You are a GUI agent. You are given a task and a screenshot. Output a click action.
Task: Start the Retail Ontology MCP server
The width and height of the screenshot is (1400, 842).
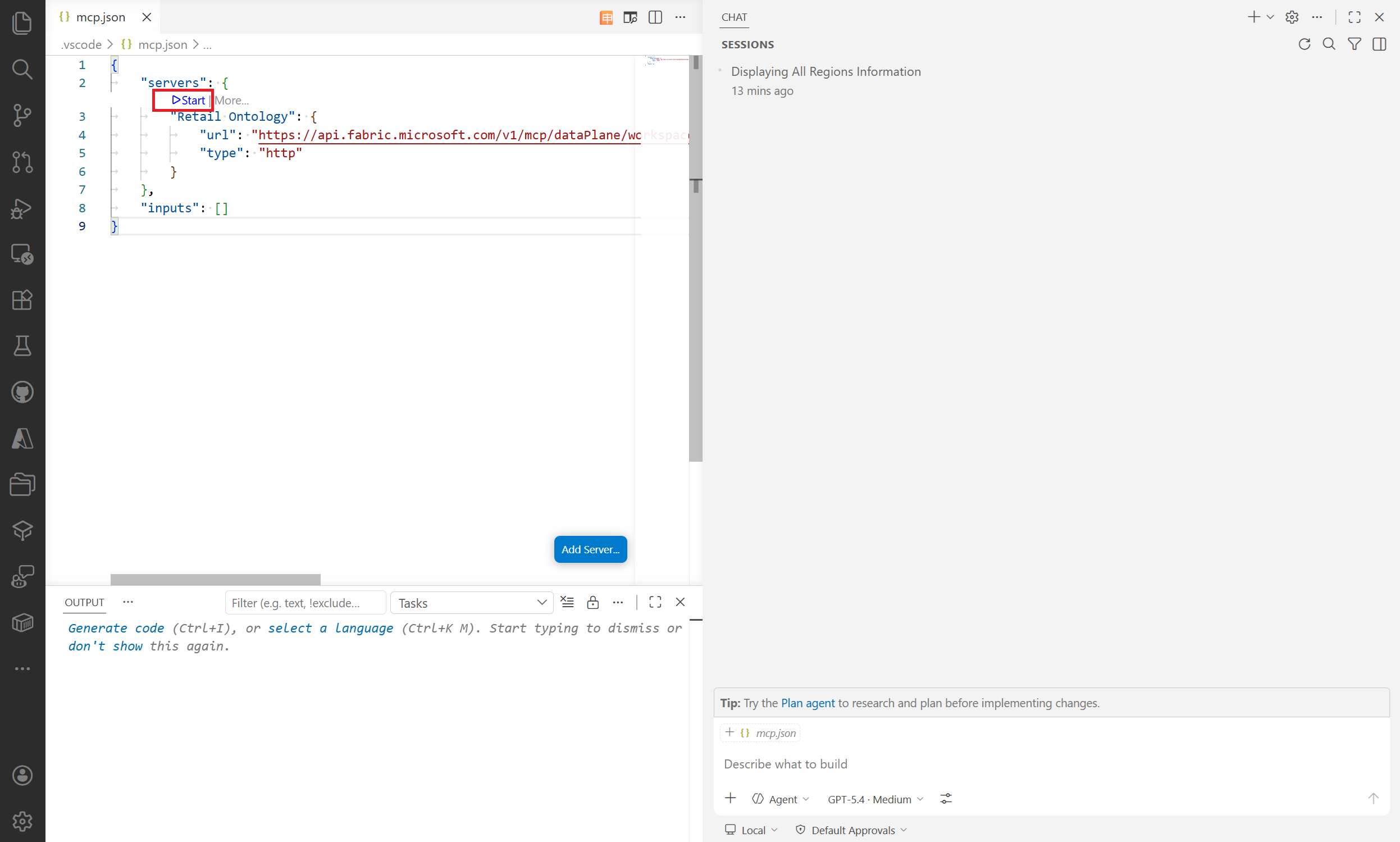188,101
